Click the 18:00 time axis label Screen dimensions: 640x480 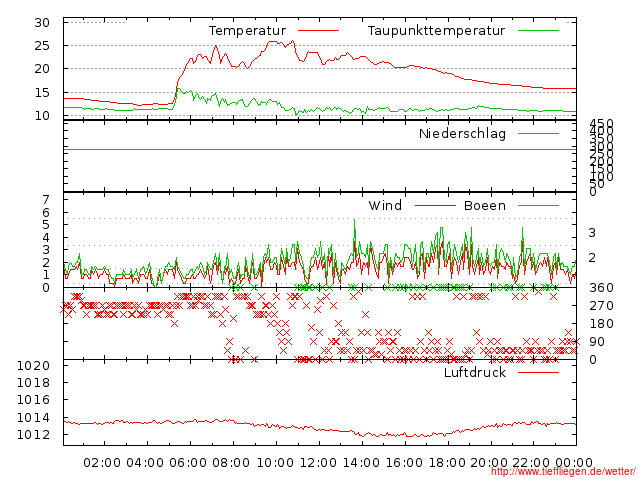(448, 463)
